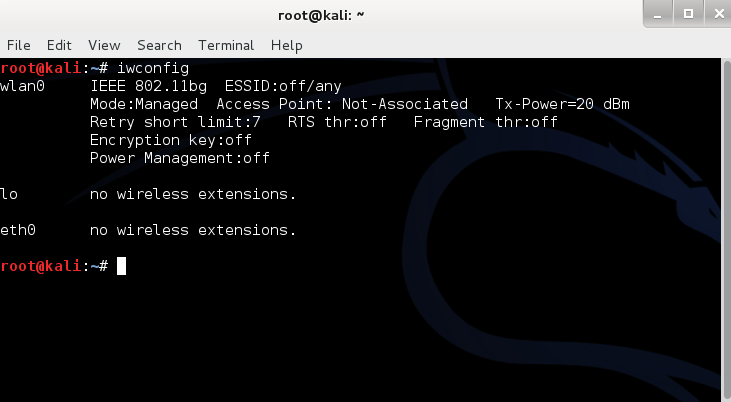
Task: Open the Help menu
Action: [x=287, y=46]
